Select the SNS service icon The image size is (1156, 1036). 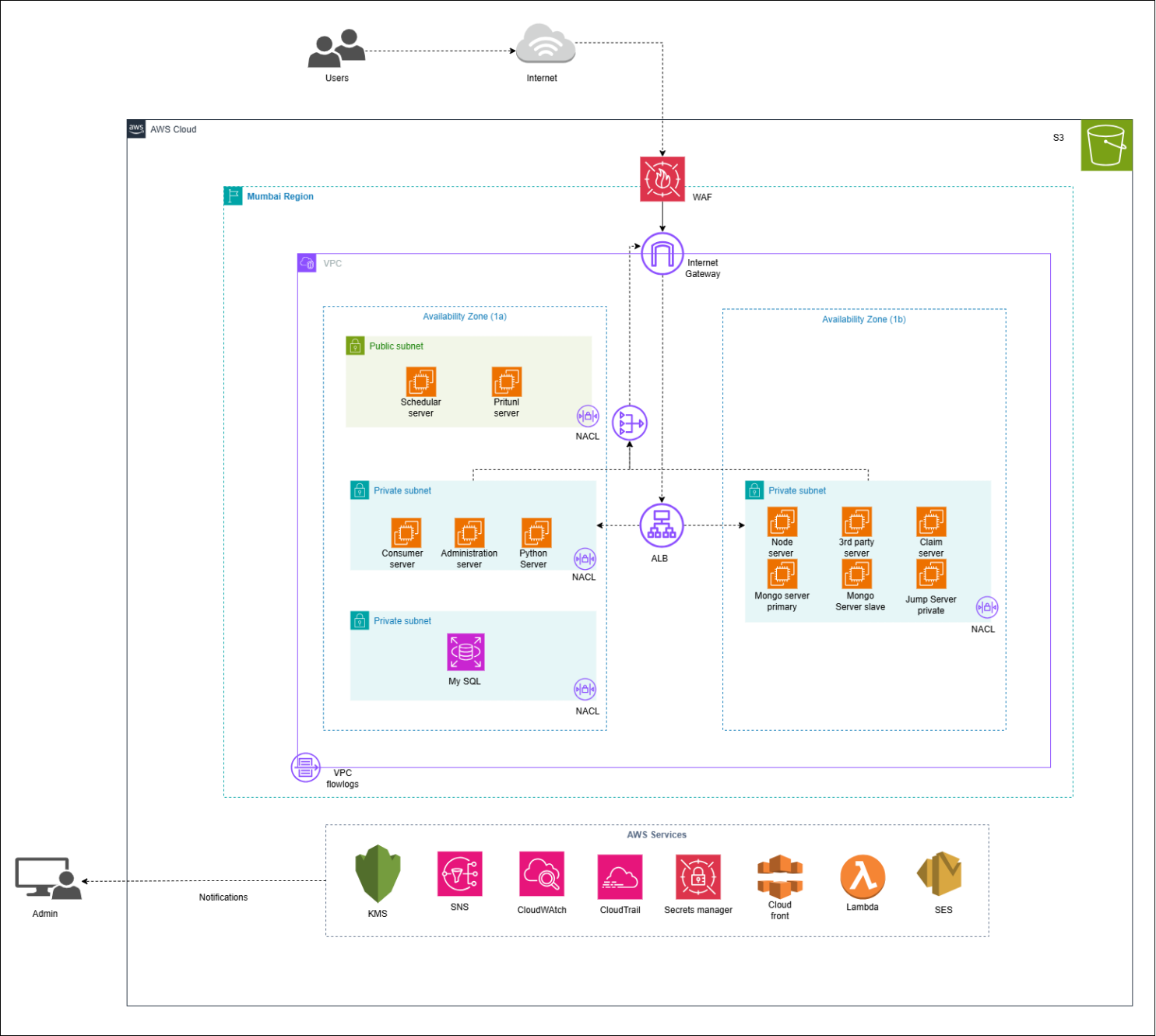click(459, 874)
